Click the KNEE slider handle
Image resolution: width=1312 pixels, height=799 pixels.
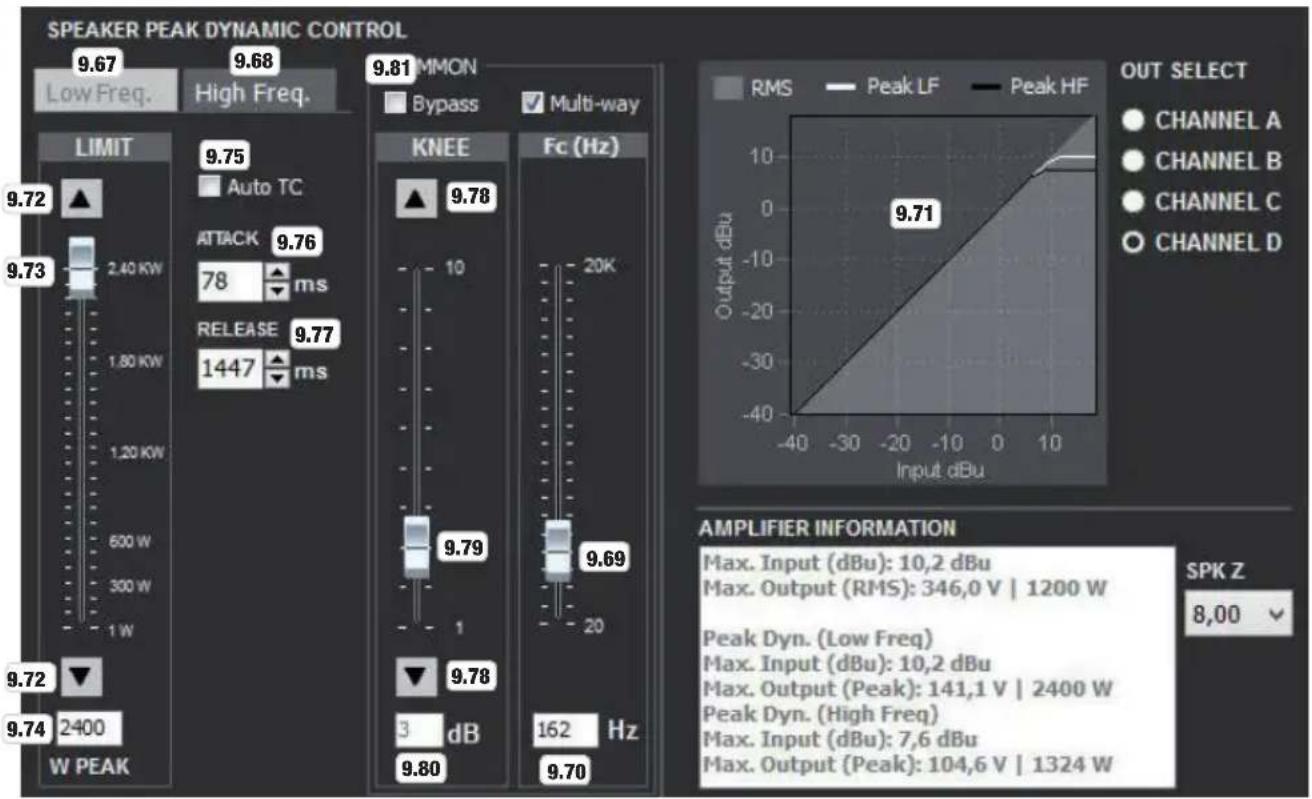point(418,547)
